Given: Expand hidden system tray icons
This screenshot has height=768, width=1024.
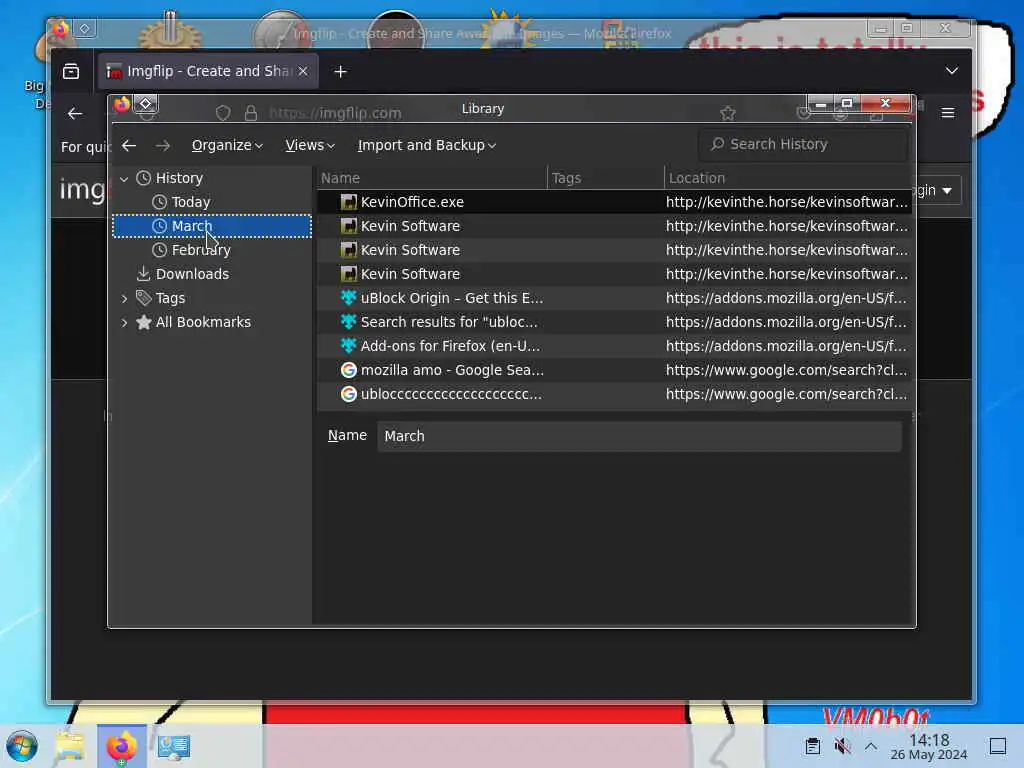Looking at the screenshot, I should (x=871, y=746).
